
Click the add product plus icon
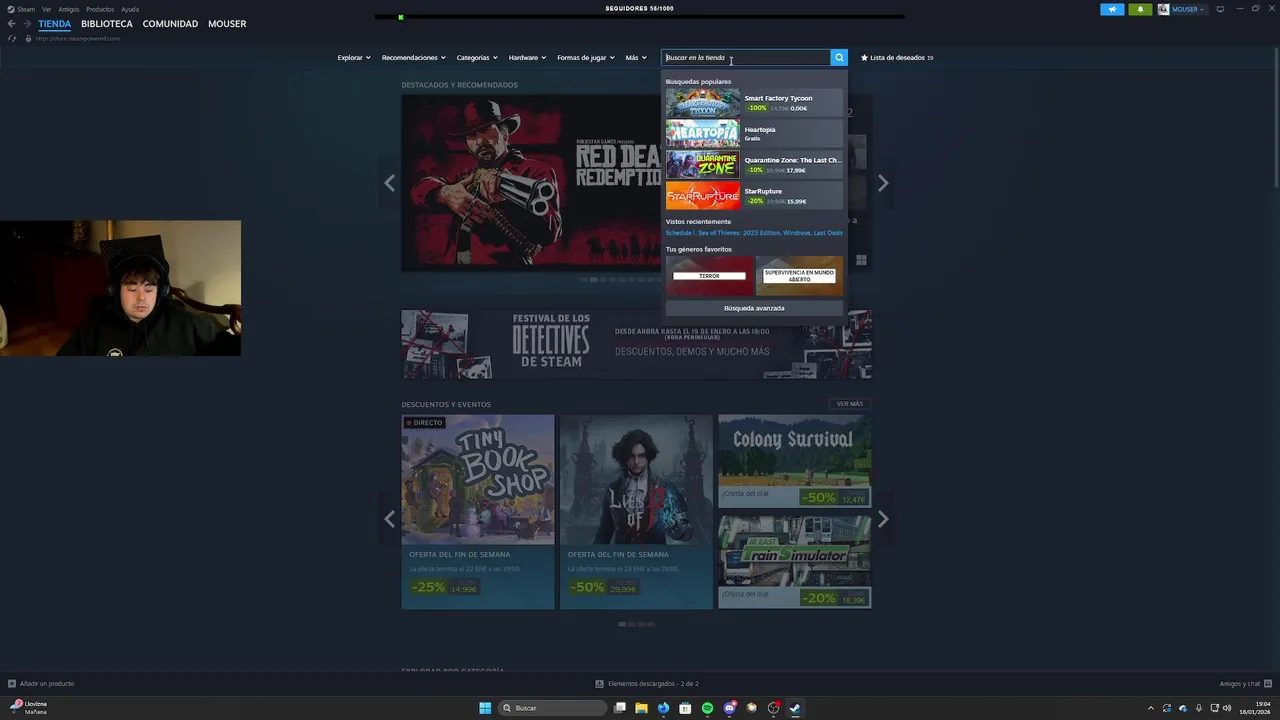[x=12, y=684]
